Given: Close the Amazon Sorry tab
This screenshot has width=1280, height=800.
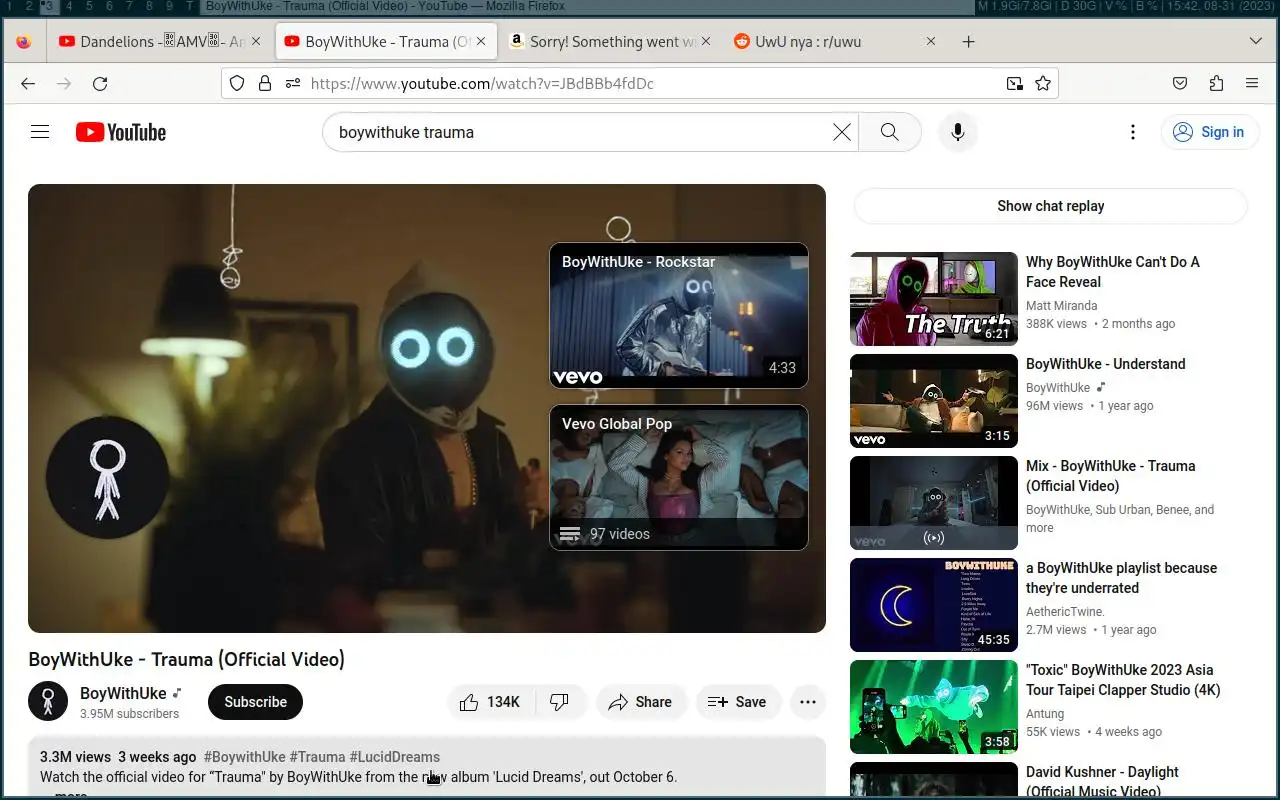Looking at the screenshot, I should point(706,42).
